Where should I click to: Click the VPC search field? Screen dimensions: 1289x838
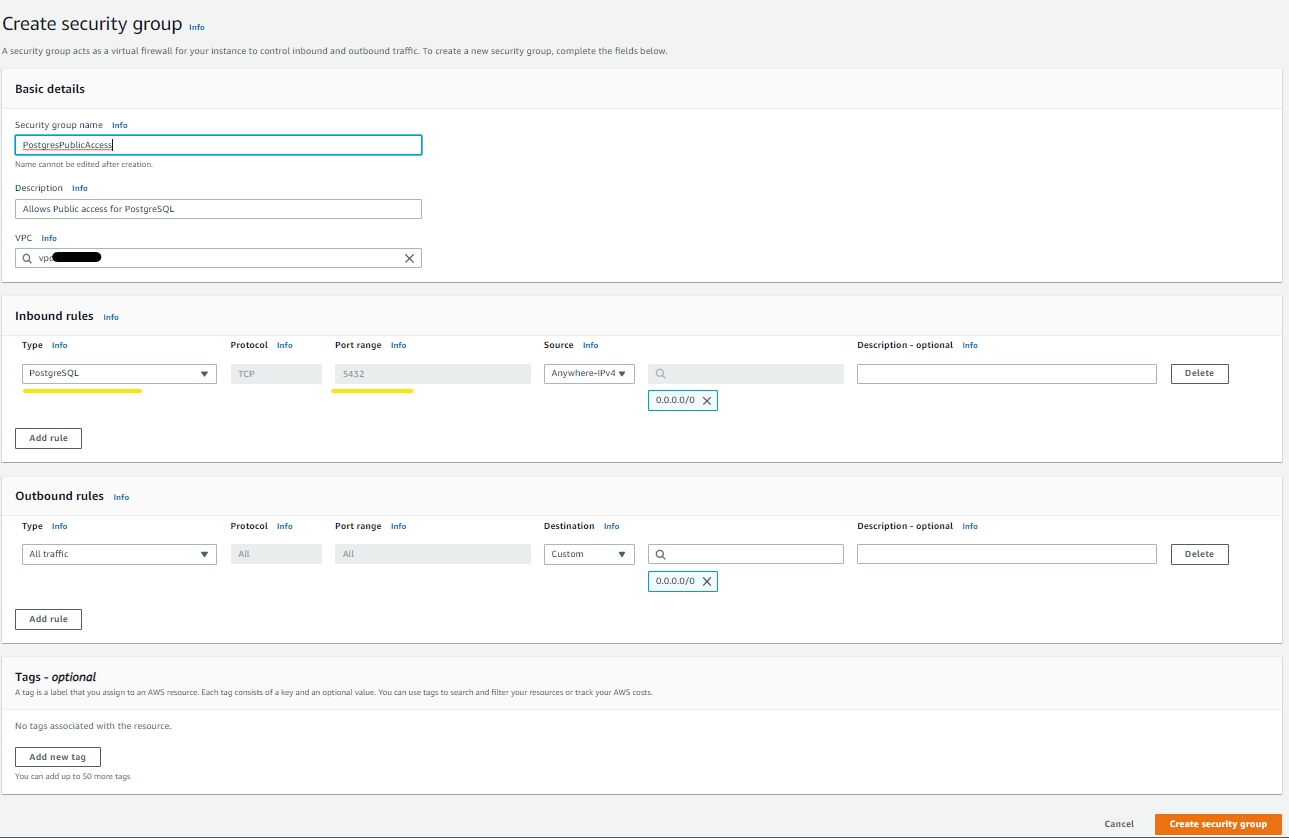218,258
